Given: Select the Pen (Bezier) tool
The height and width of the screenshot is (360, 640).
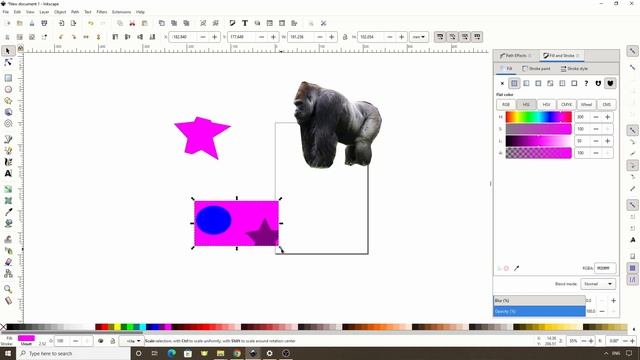Looking at the screenshot, I should point(8,139).
